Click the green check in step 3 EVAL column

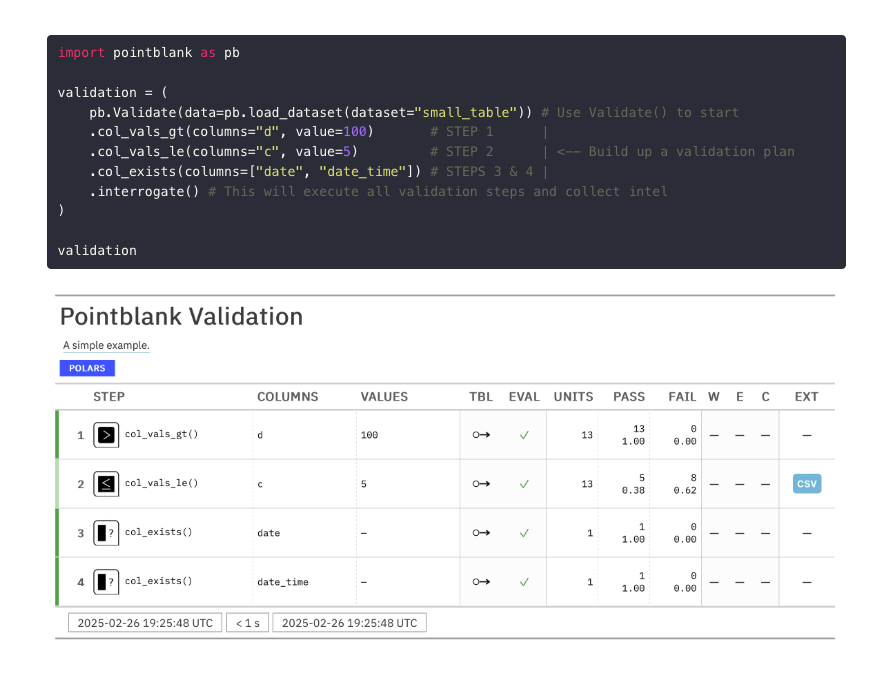(x=524, y=532)
